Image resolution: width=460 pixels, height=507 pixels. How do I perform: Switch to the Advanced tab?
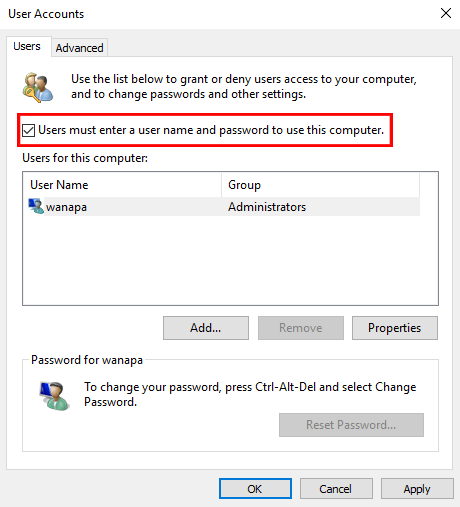(x=79, y=48)
